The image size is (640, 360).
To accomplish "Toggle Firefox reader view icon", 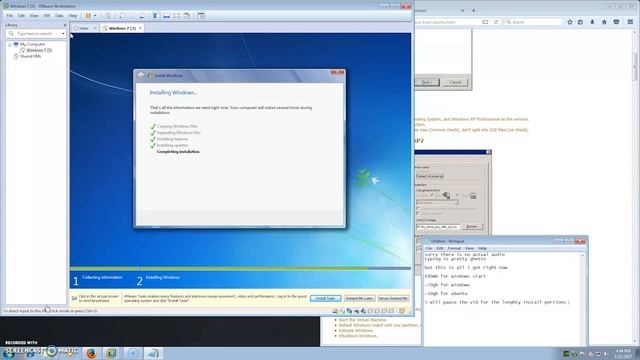I will point(485,22).
